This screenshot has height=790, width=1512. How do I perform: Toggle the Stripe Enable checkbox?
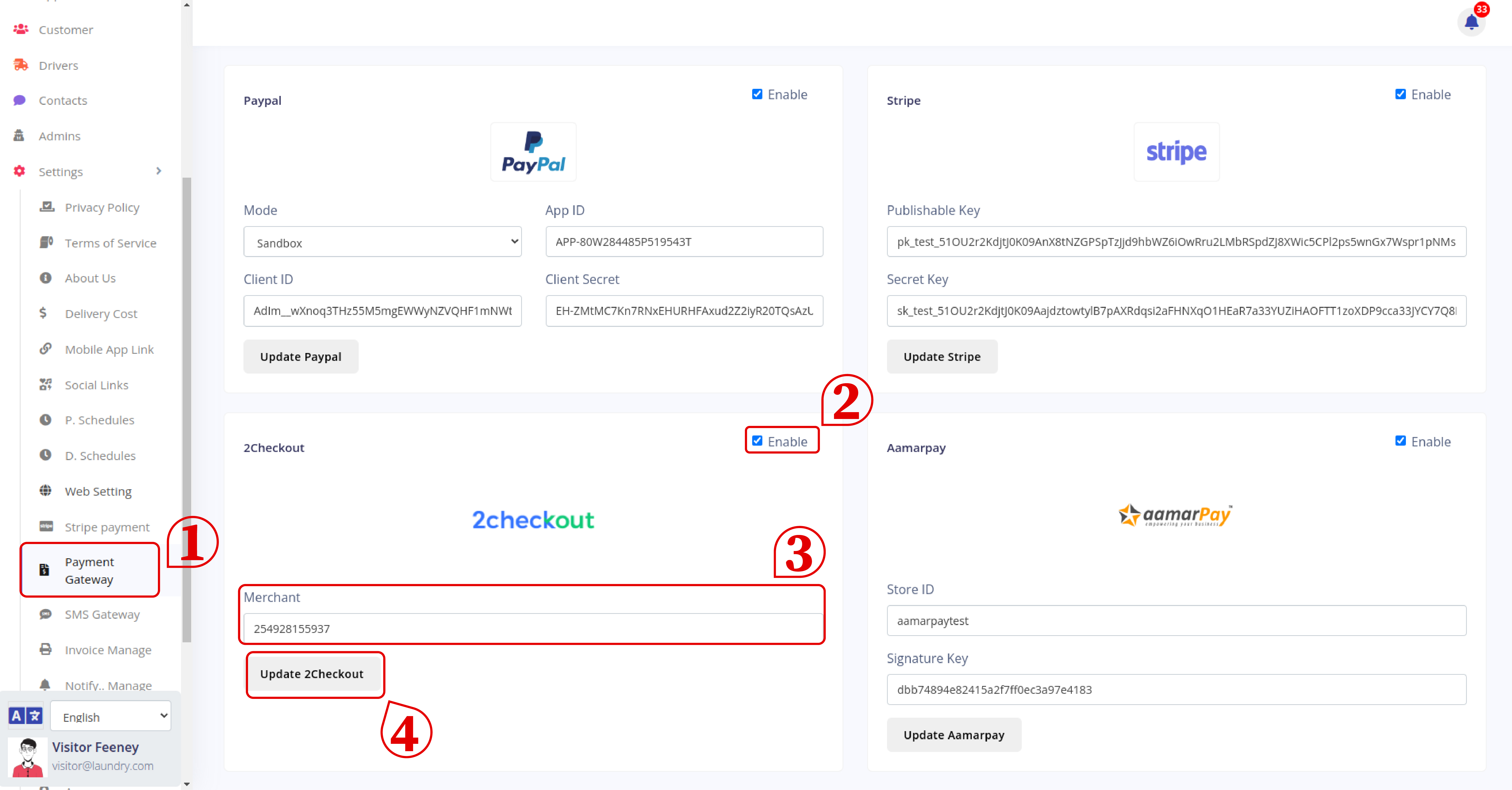[1401, 94]
